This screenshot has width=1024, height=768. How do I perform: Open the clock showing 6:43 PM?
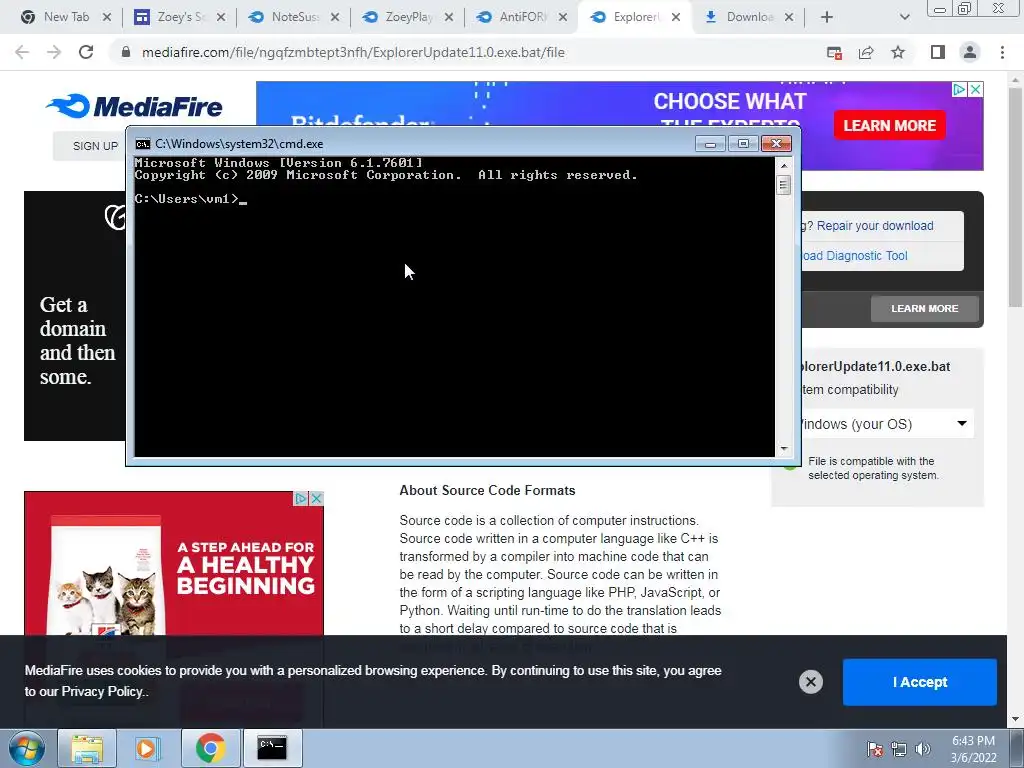pyautogui.click(x=973, y=749)
